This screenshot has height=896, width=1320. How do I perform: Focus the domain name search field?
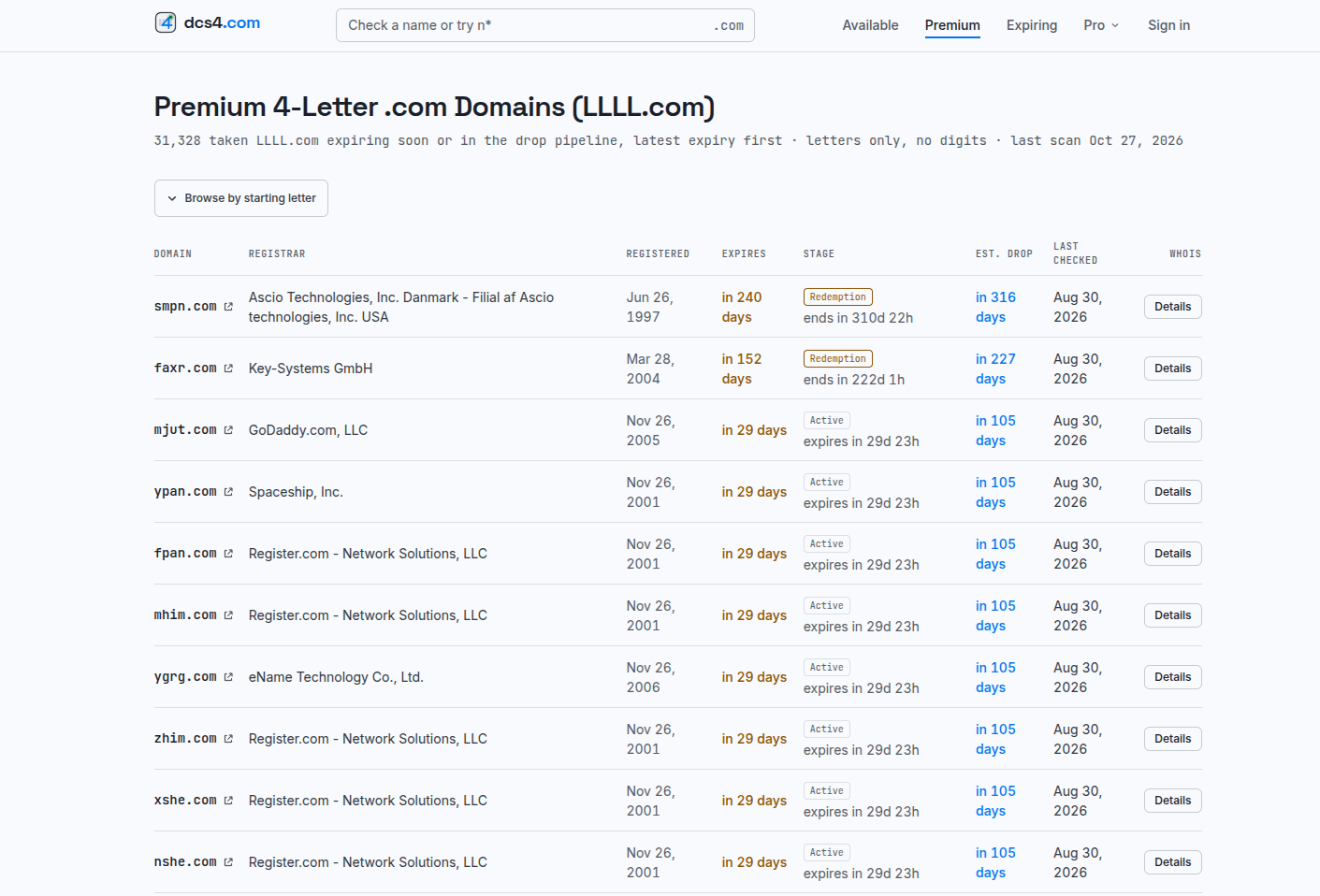pos(545,25)
